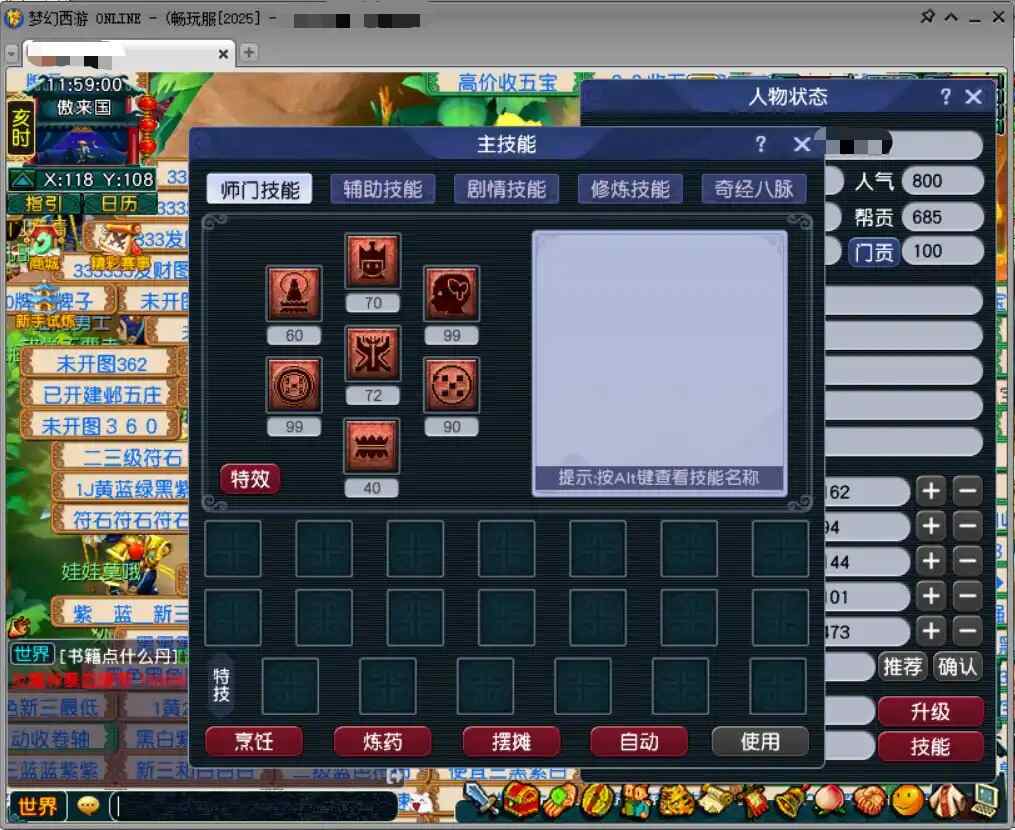
Task: Toggle 自动 auto button
Action: pos(638,741)
